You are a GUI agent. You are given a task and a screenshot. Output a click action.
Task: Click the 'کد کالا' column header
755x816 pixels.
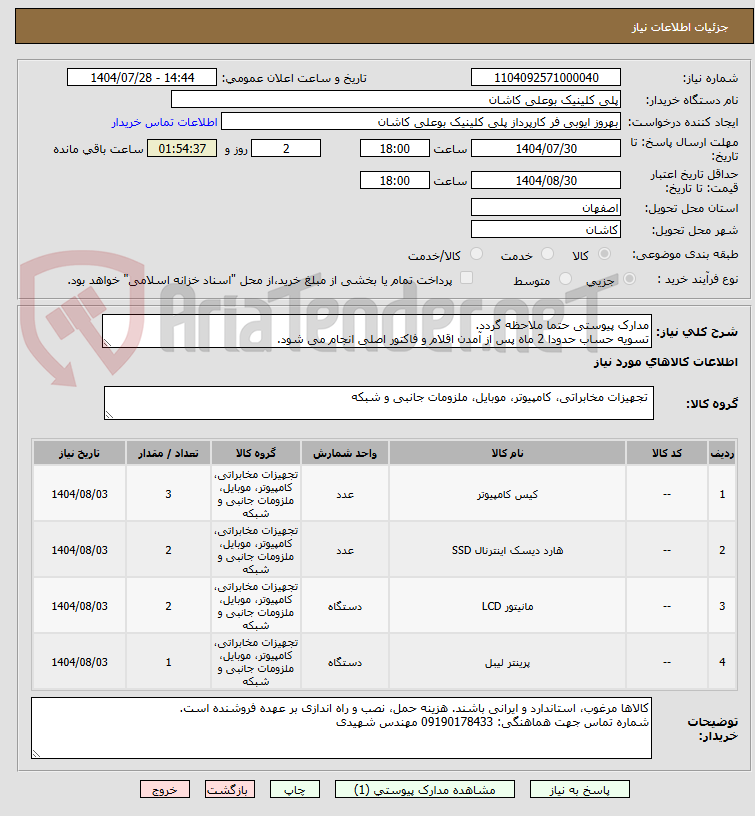click(x=667, y=453)
